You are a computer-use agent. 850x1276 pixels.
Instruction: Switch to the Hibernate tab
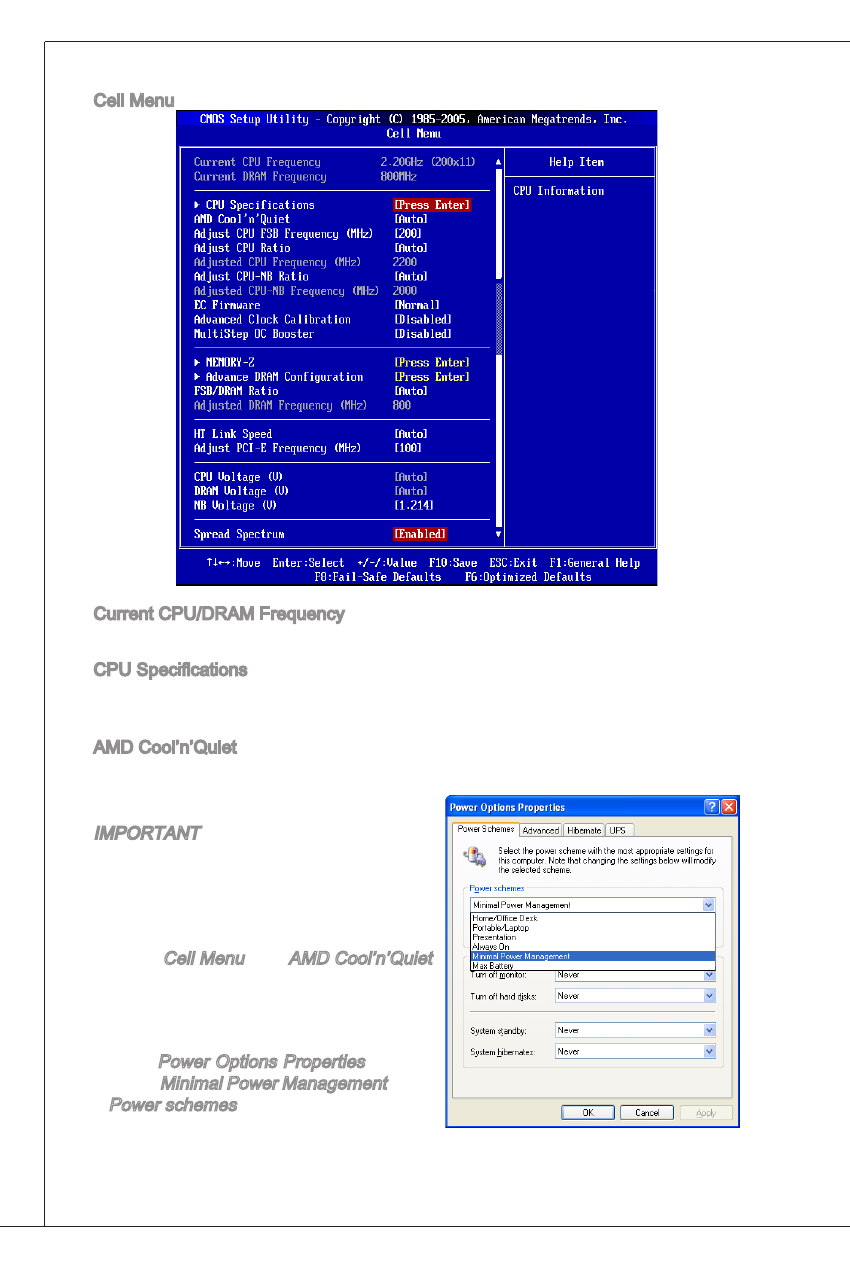[584, 830]
